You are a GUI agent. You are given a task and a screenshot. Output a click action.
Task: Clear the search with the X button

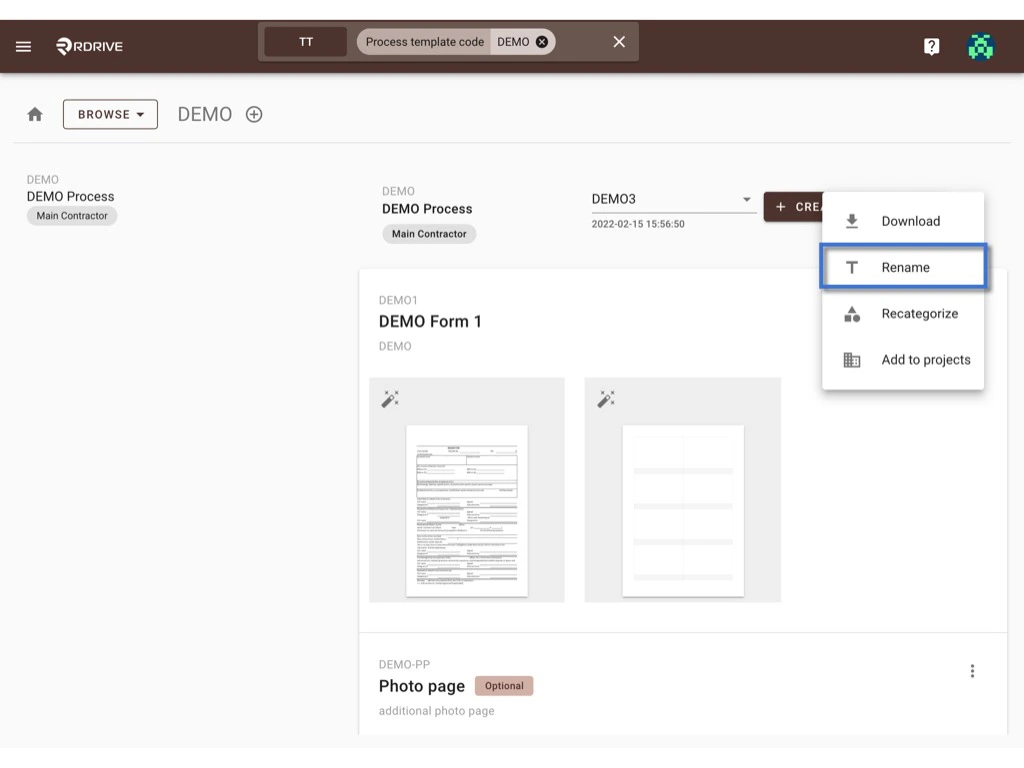pos(618,41)
